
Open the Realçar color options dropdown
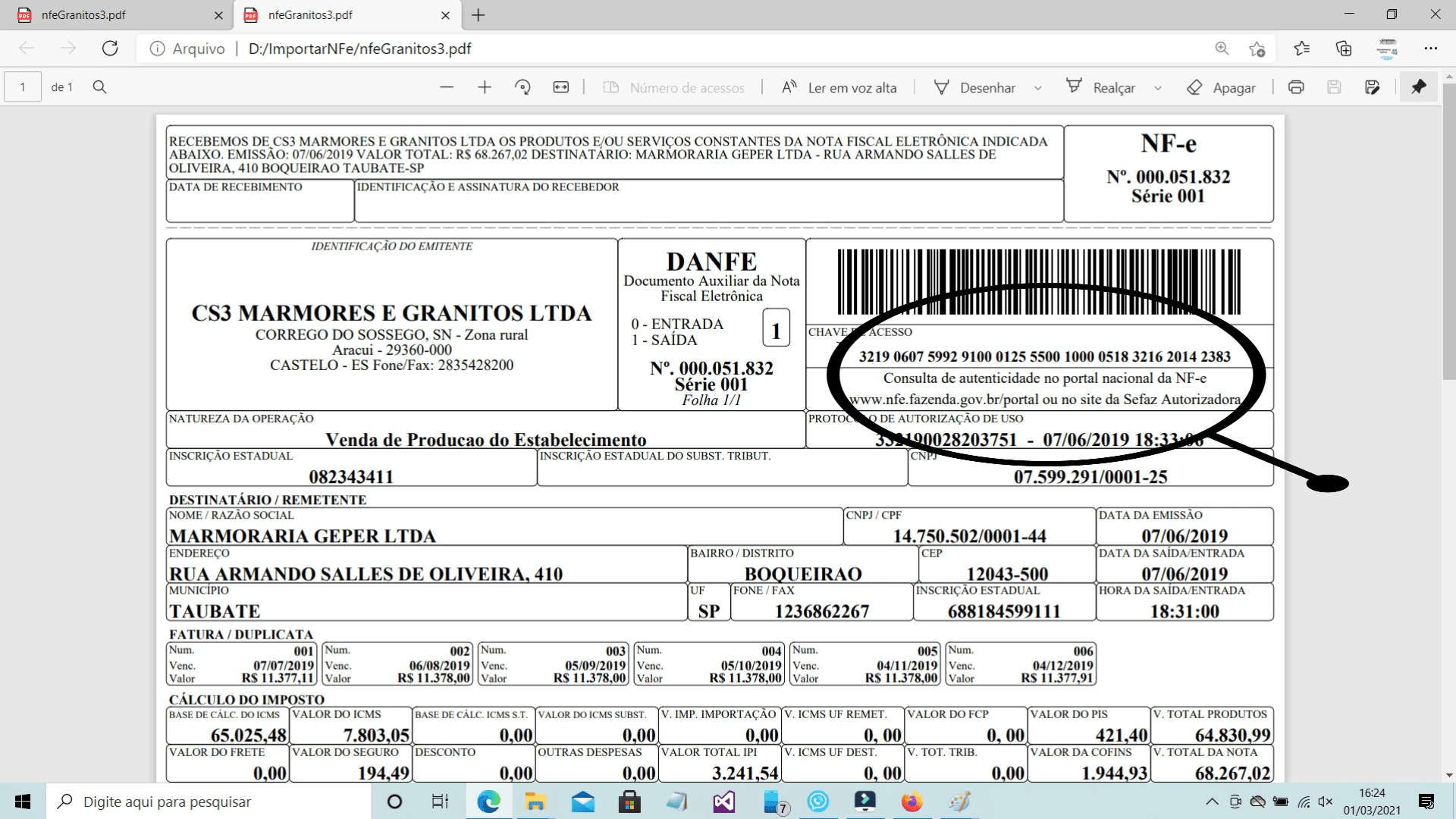tap(1158, 87)
